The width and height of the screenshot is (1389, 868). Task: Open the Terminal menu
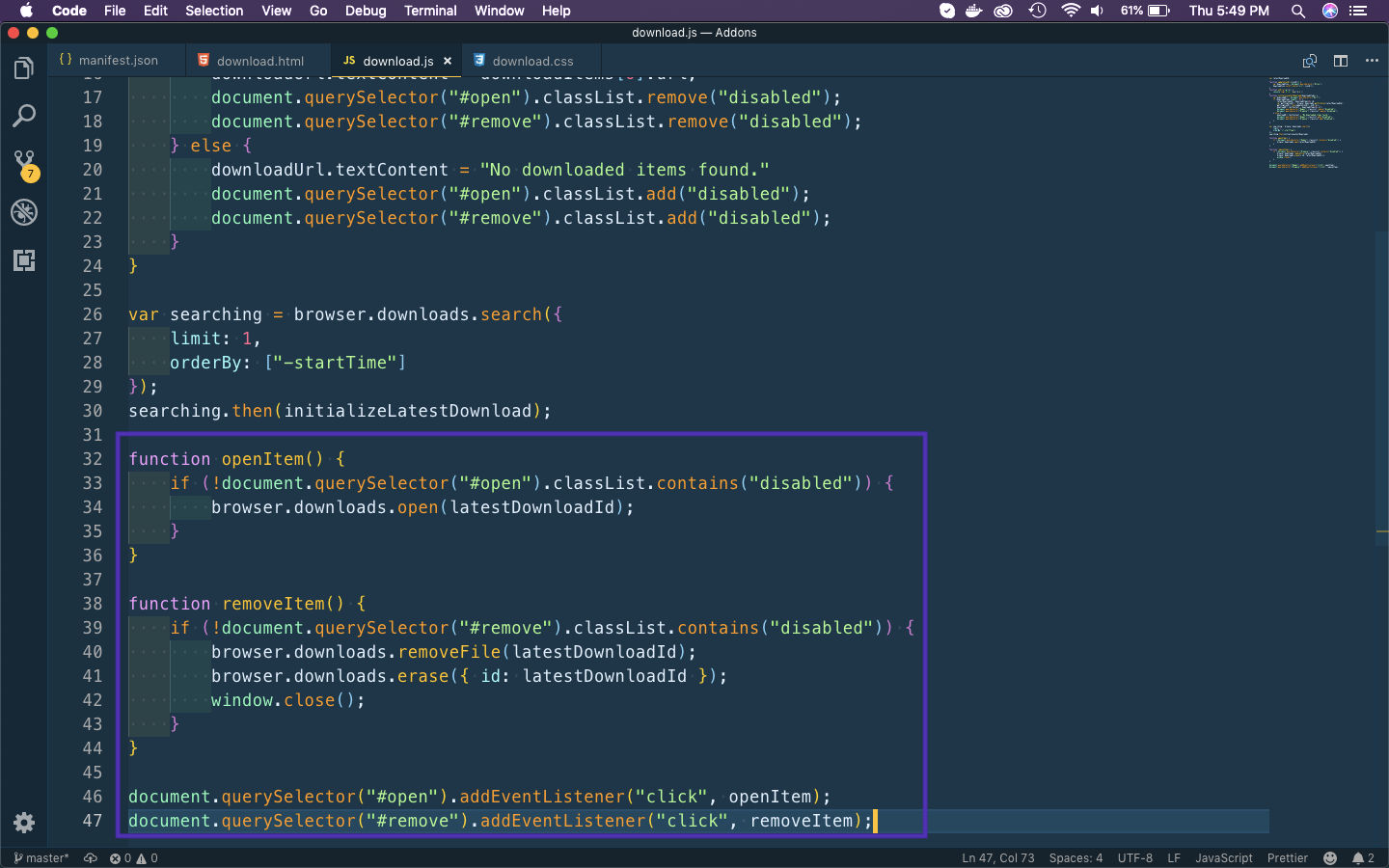430,11
